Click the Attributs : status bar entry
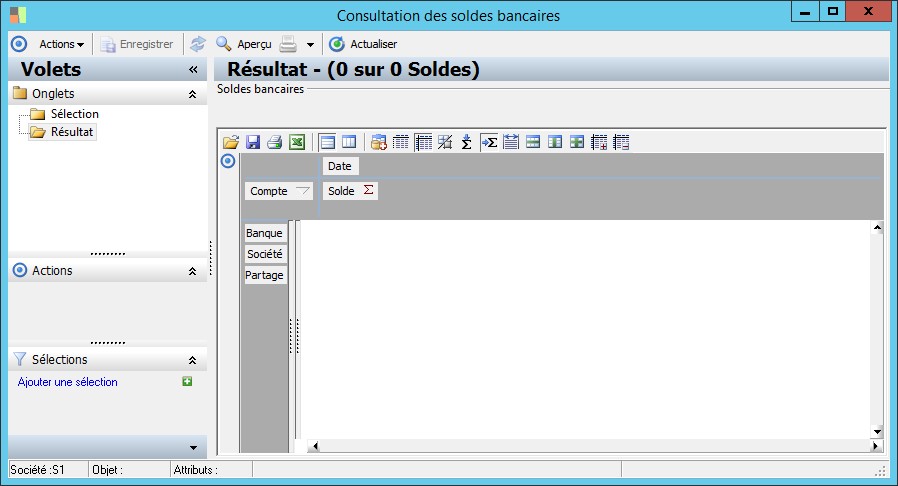The height and width of the screenshot is (486, 898). (x=212, y=470)
